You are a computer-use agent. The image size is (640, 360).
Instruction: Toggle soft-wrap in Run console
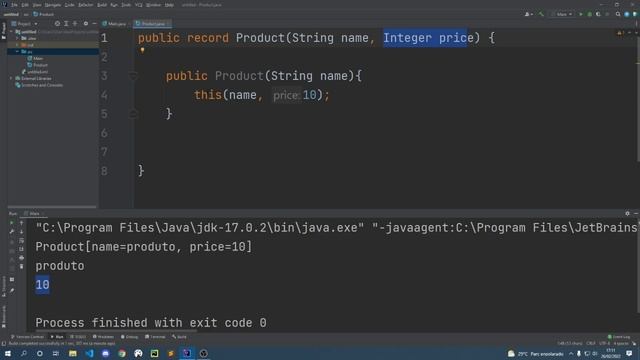click(x=21, y=240)
